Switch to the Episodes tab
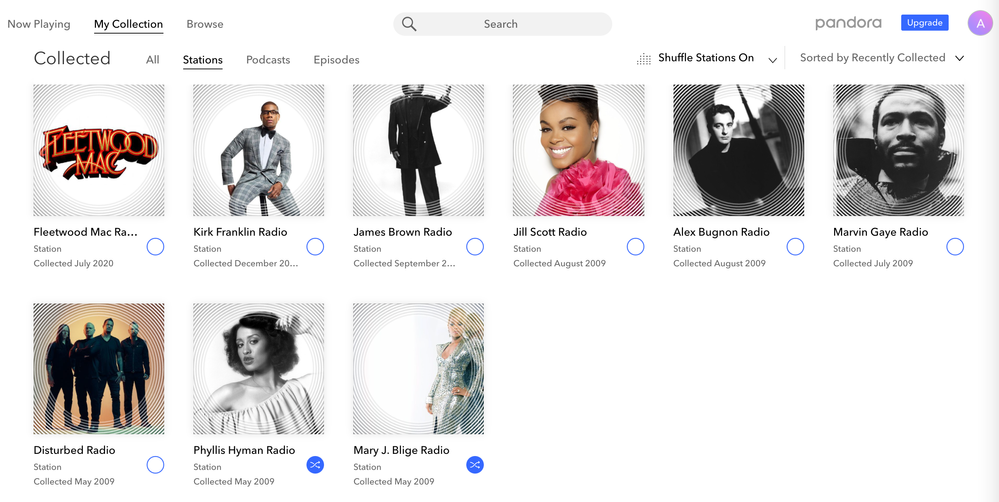The image size is (999, 502). point(336,60)
